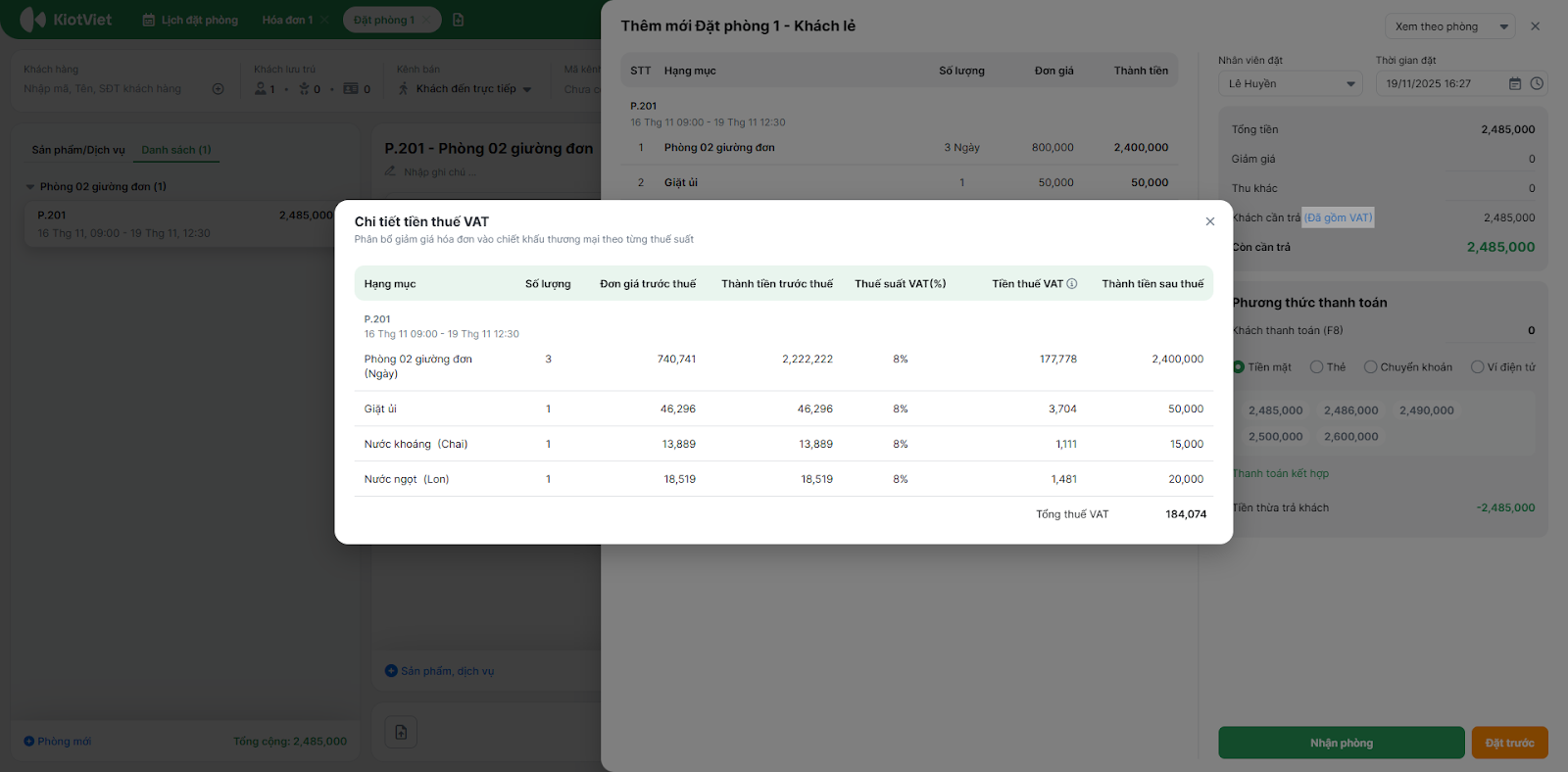The width and height of the screenshot is (1568, 772).
Task: Click the KiotViet logo
Action: 66,20
